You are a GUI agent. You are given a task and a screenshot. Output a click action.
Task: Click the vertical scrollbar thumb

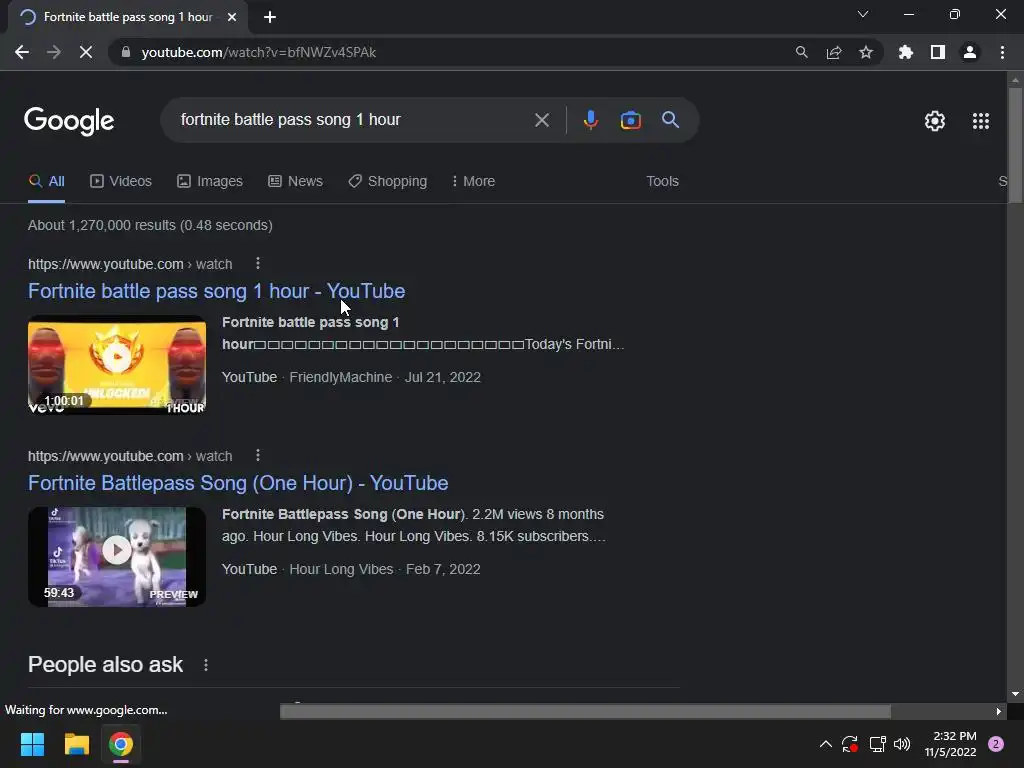tap(1015, 145)
